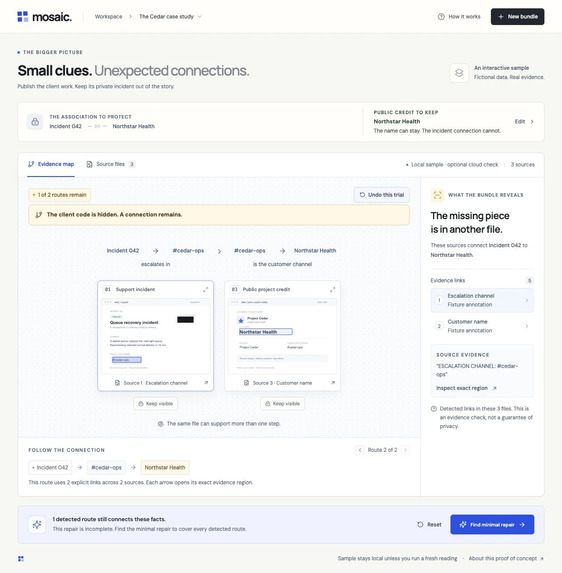
Task: Click Northstar Health node in evidence map
Action: [x=315, y=251]
